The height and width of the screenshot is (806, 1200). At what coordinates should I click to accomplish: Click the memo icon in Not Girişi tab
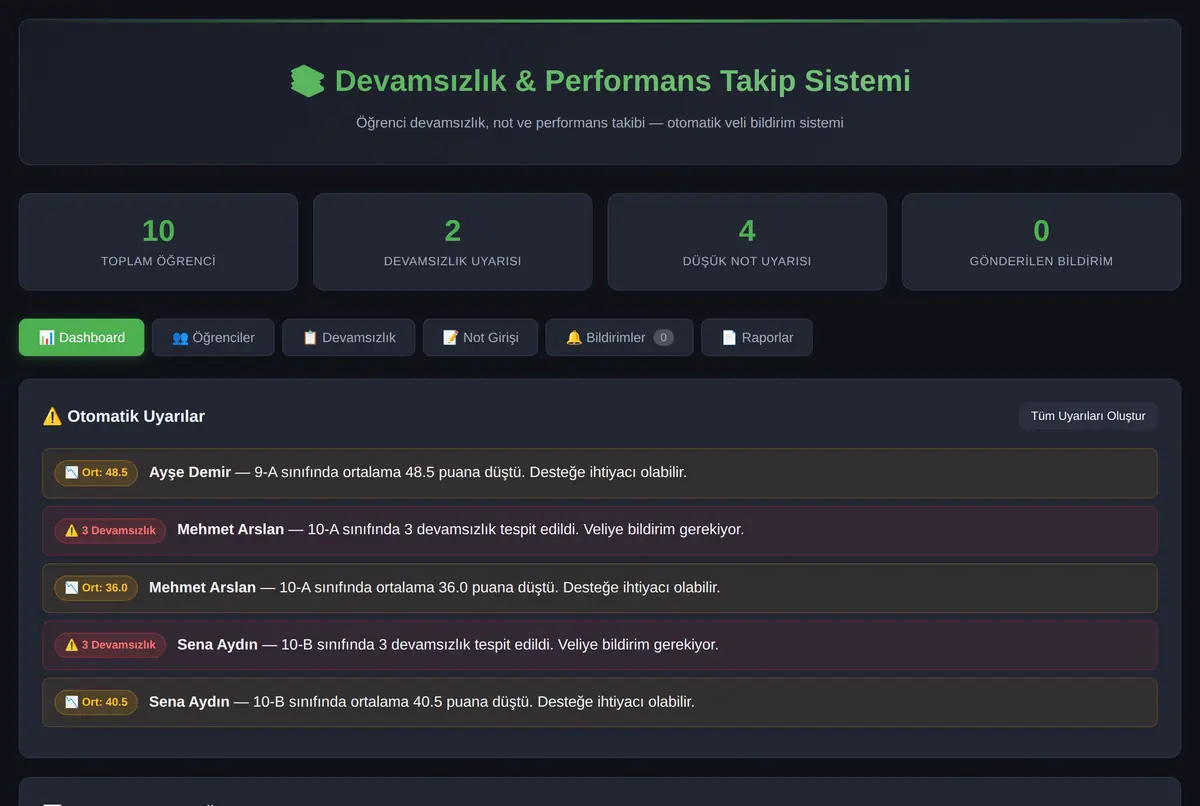450,338
